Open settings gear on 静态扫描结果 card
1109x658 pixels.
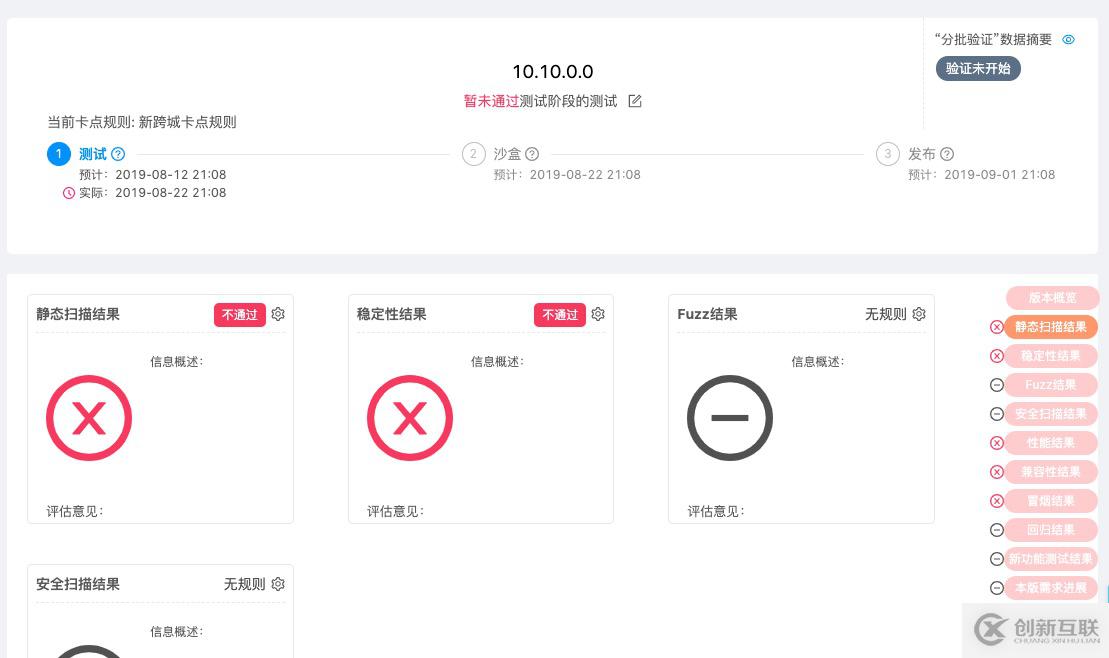[278, 314]
